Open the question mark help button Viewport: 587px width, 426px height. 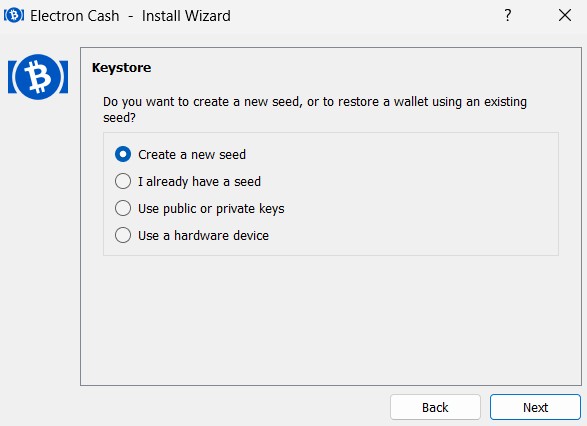click(x=507, y=16)
